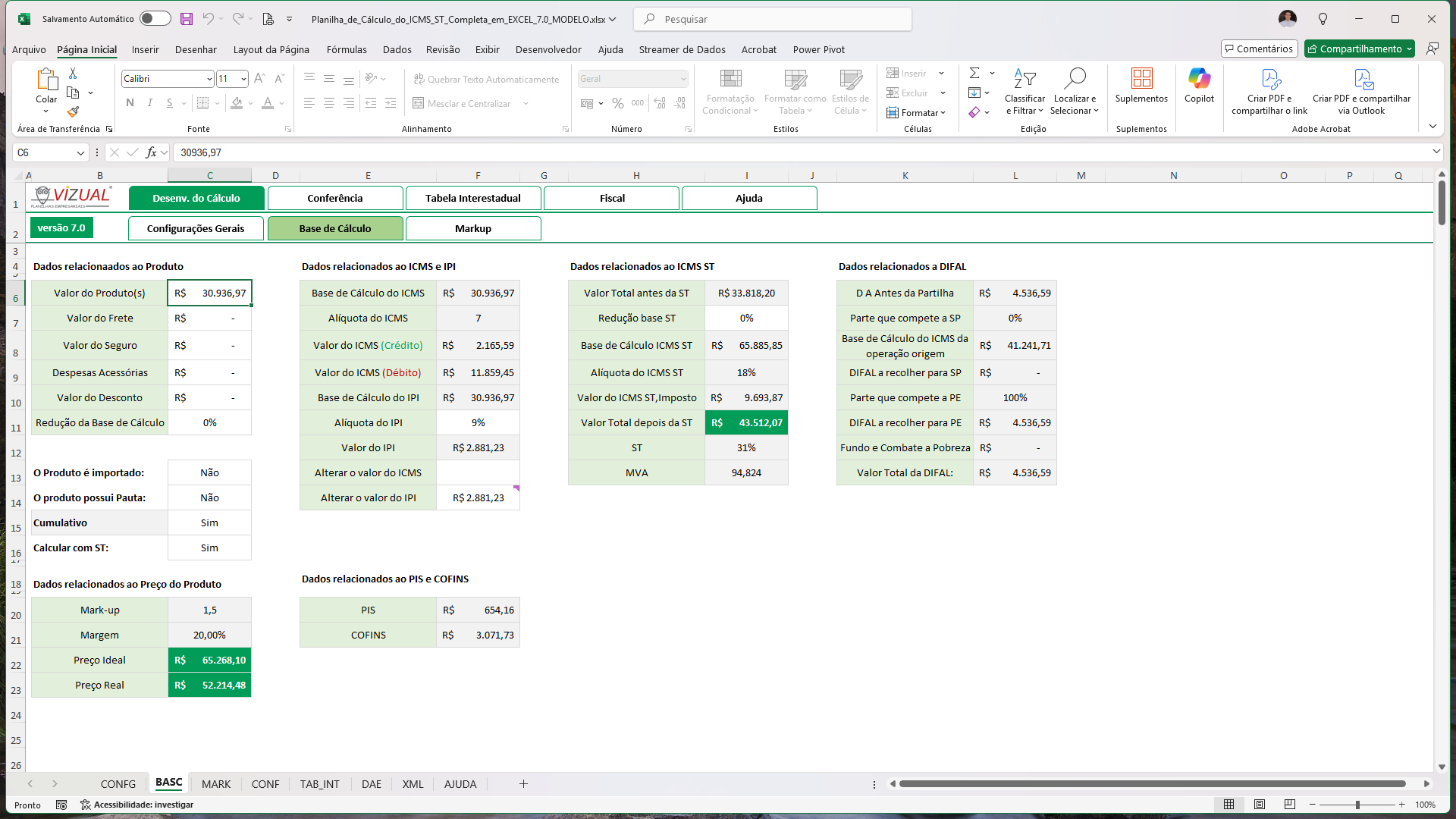1456x819 pixels.
Task: Open the font name Calibri dropdown
Action: click(209, 79)
